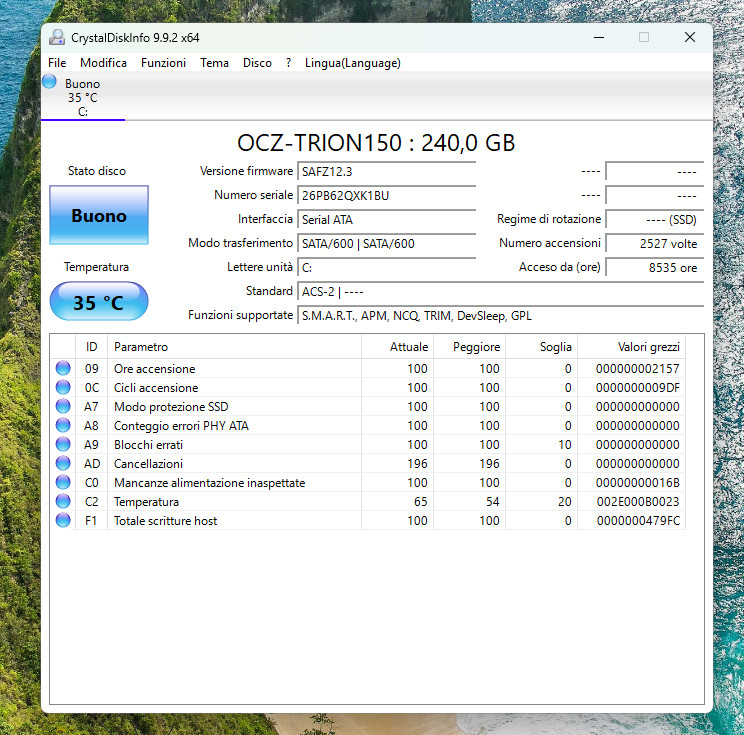This screenshot has height=735, width=744.
Task: Click raw value 0000000009DF
Action: tap(638, 388)
